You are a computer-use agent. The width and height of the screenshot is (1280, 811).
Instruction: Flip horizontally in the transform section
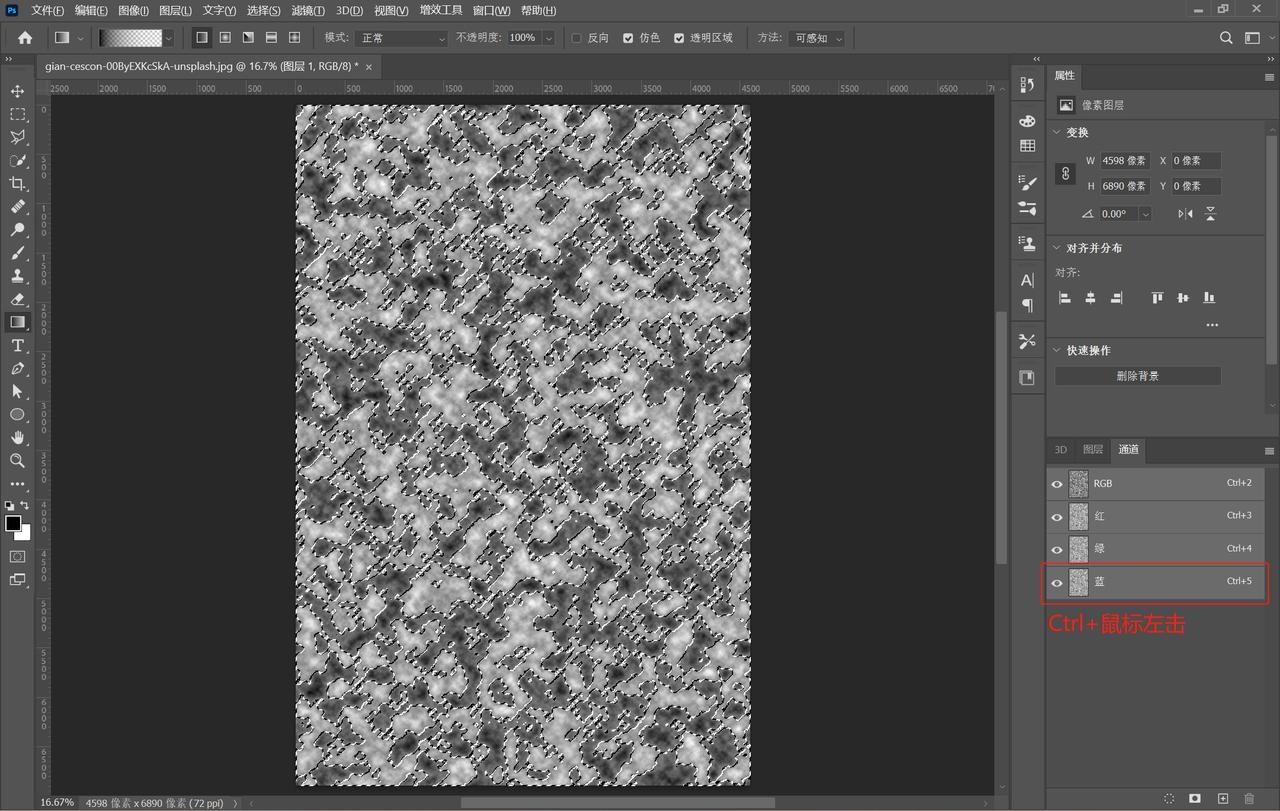pos(1185,214)
